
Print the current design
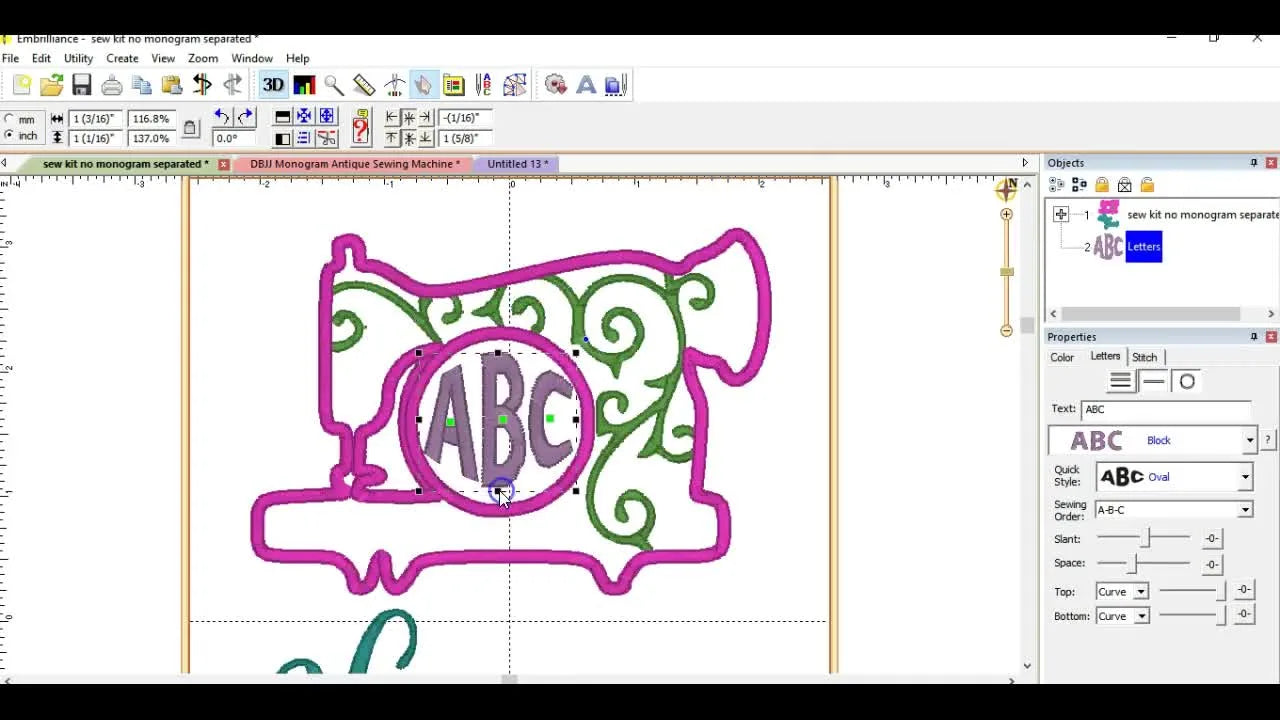pos(112,85)
